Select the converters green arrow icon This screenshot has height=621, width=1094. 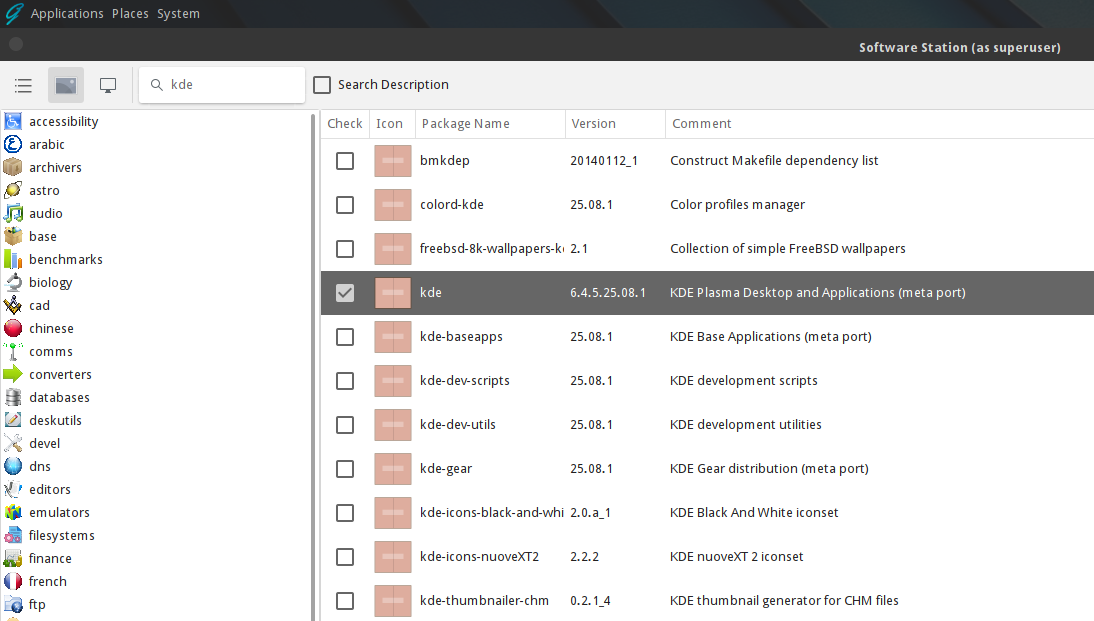pyautogui.click(x=12, y=374)
